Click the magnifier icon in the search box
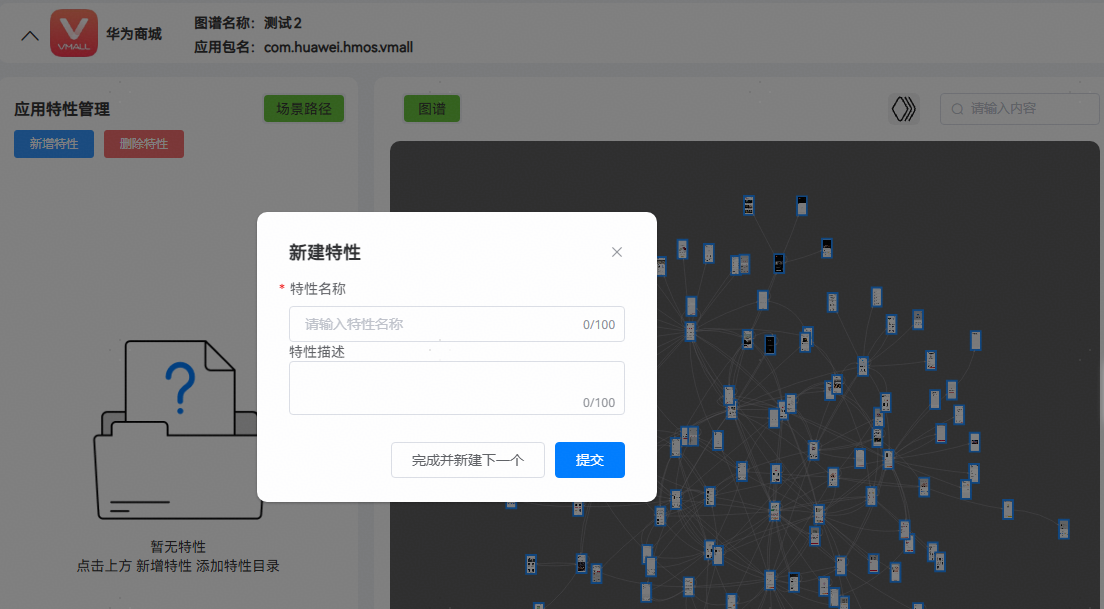Screen dimensions: 1104x609 pyautogui.click(x=957, y=109)
